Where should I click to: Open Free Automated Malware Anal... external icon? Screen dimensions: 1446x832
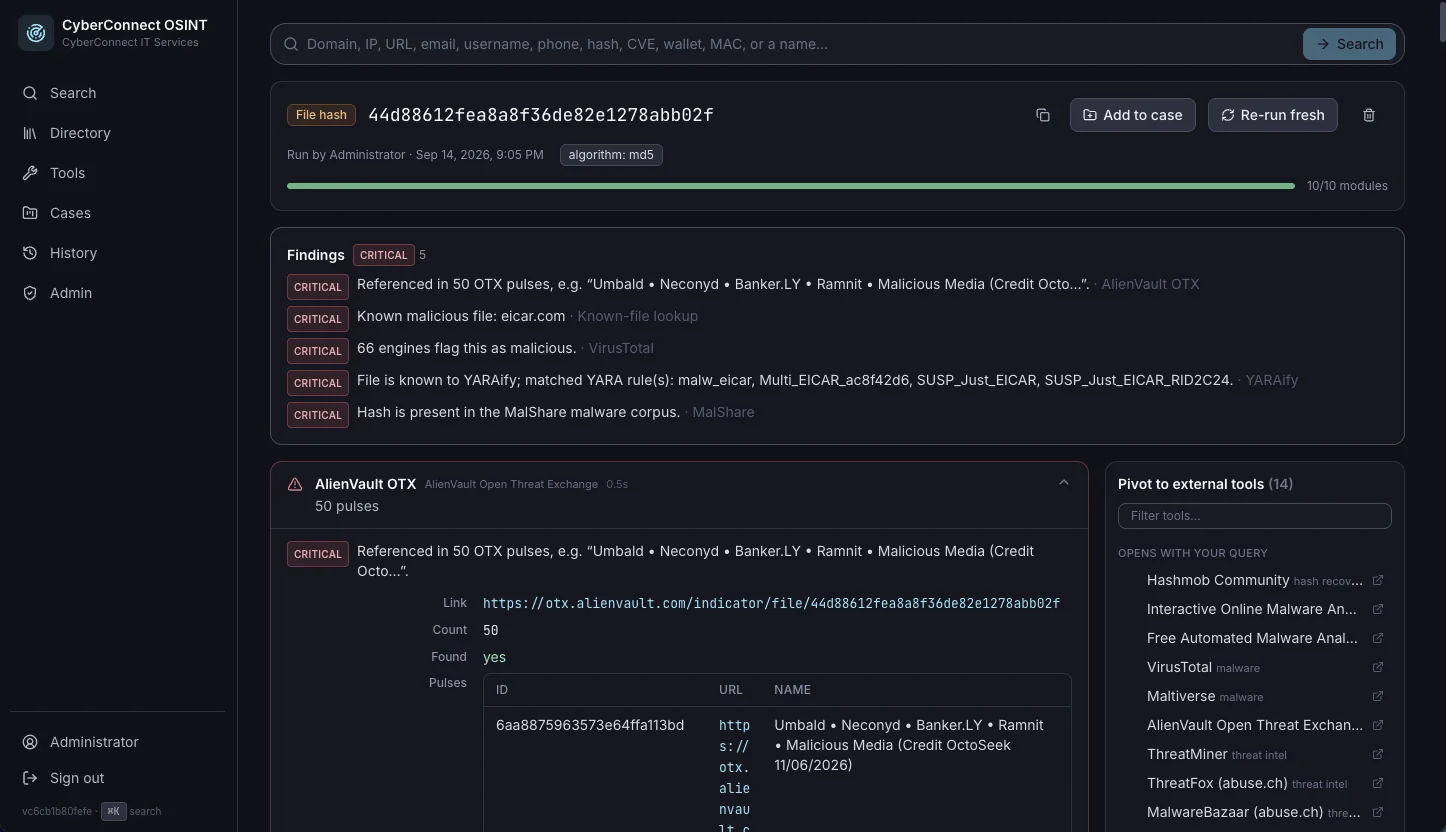pos(1378,638)
